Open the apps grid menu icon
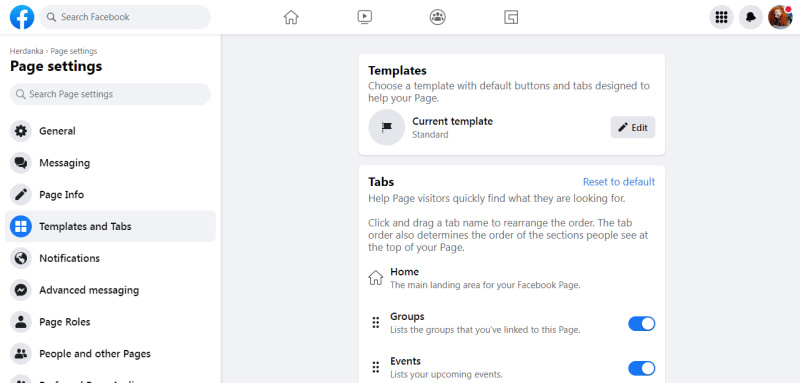This screenshot has height=383, width=800. pos(721,17)
